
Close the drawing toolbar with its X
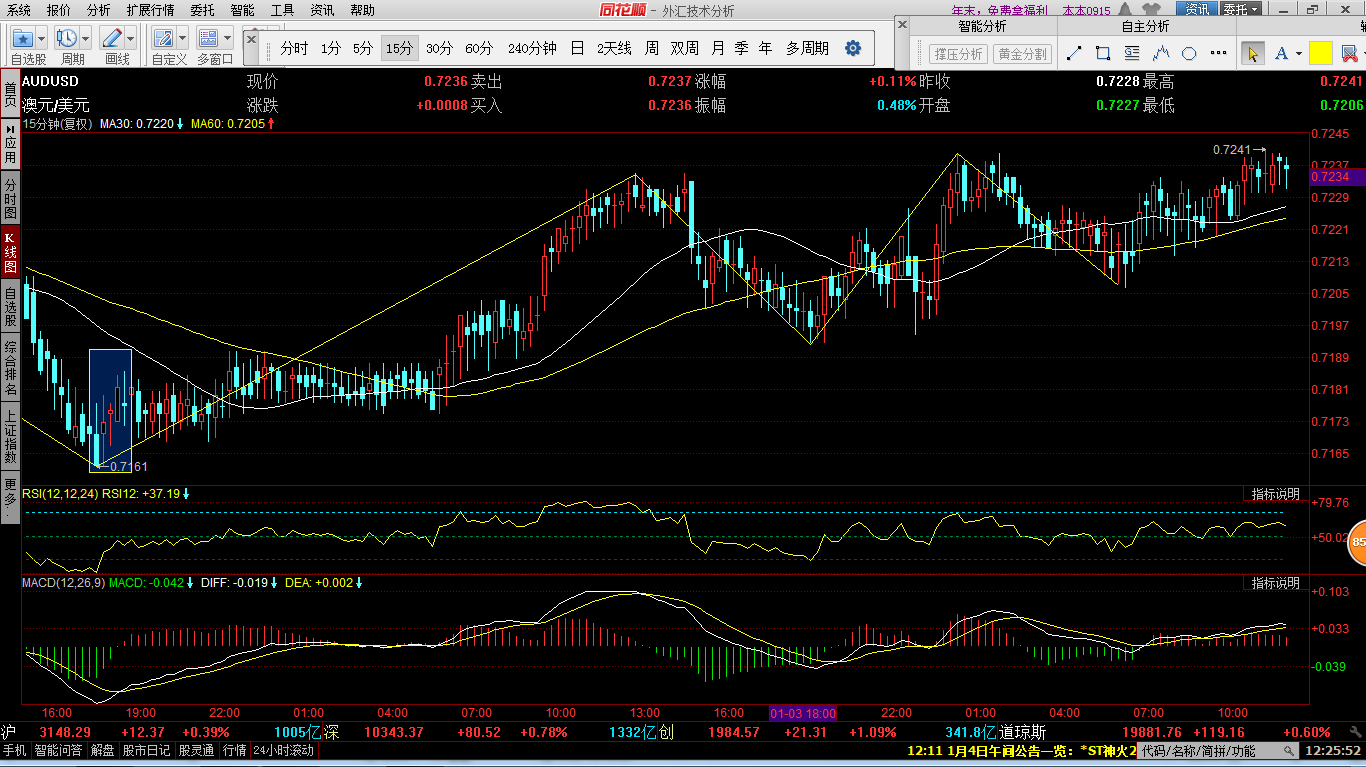click(x=902, y=26)
